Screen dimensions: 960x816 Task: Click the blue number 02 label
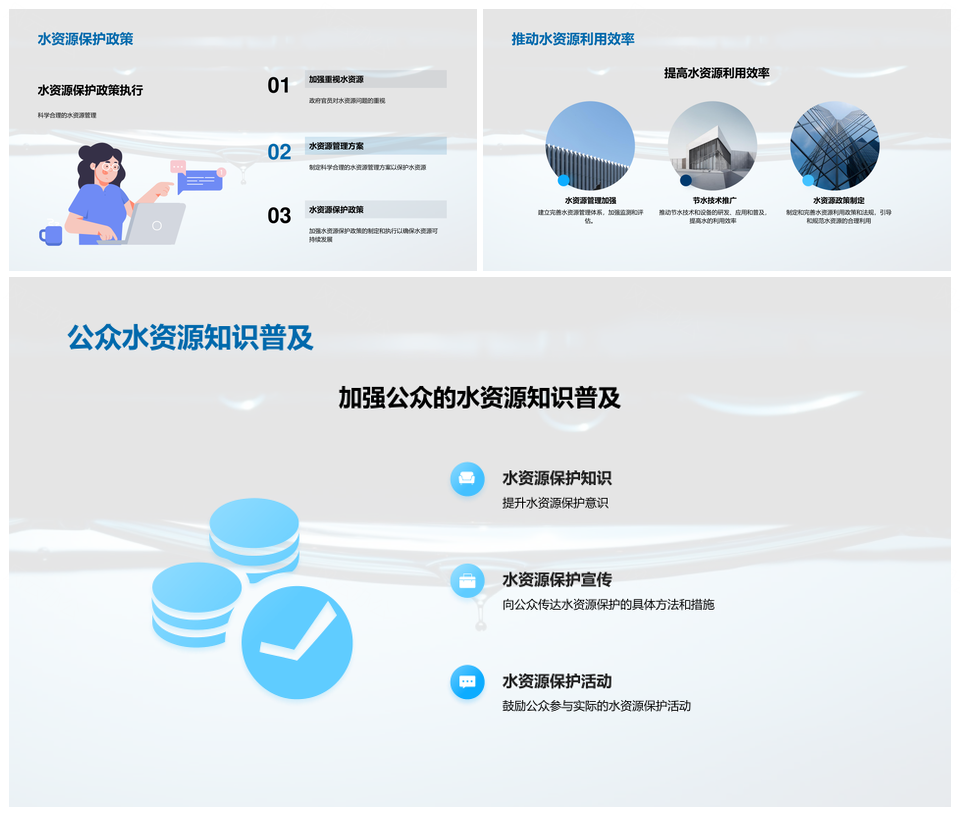(x=279, y=152)
